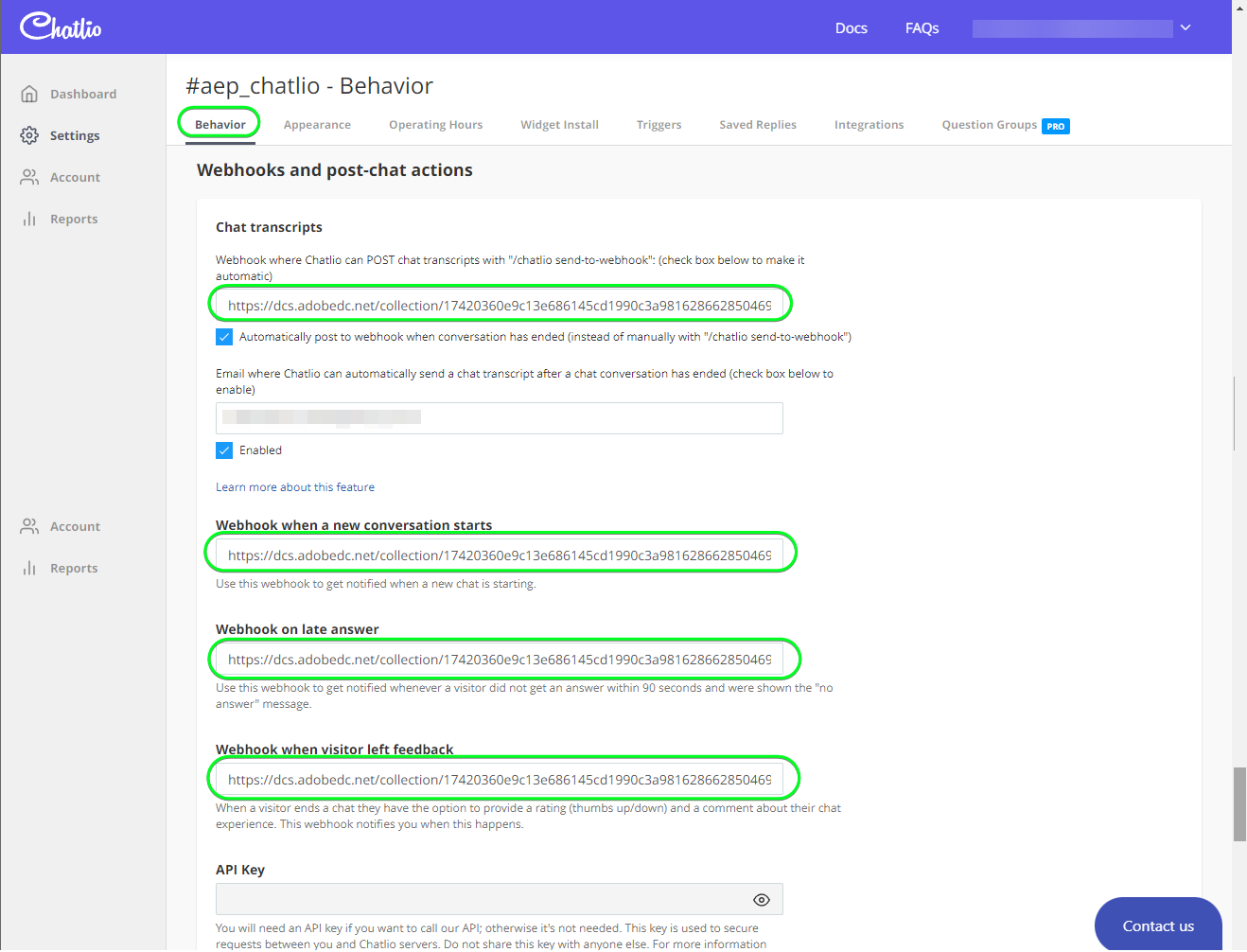
Task: Focus the late answer webhook field
Action: tap(500, 659)
